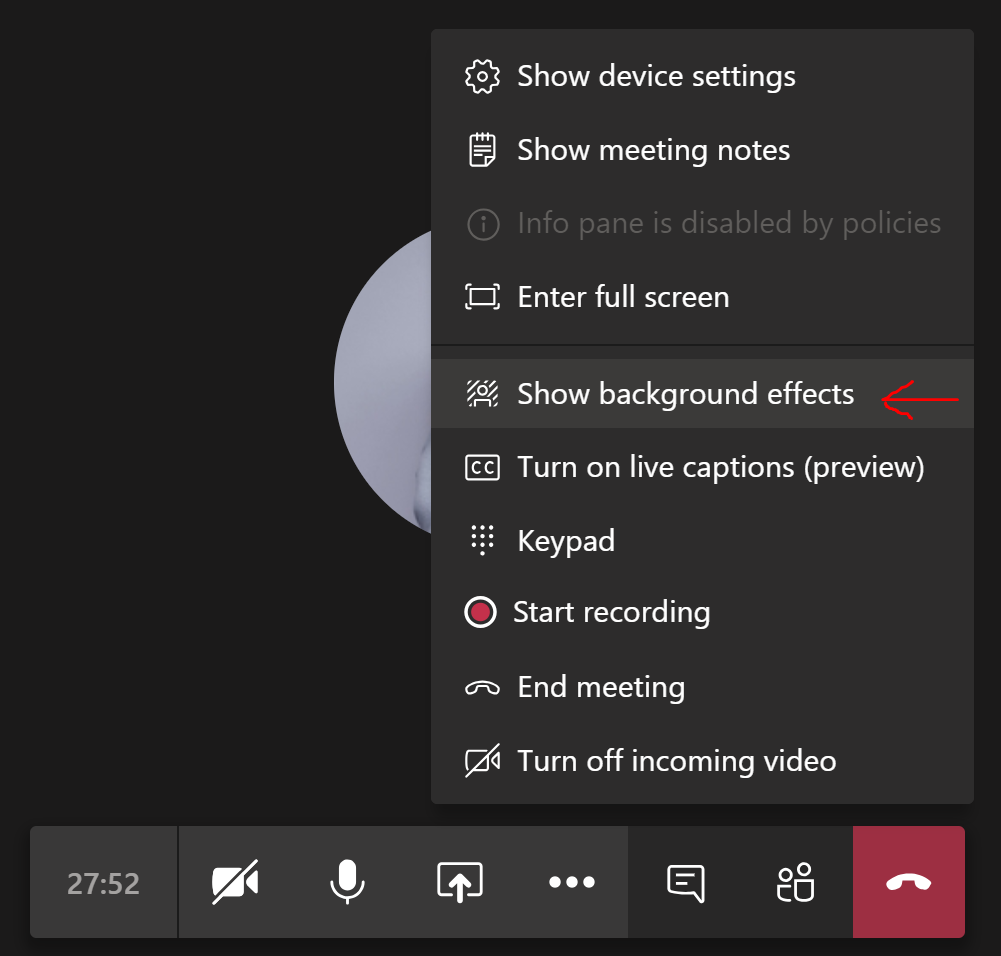
Task: Select Turn off incoming video
Action: [702, 761]
